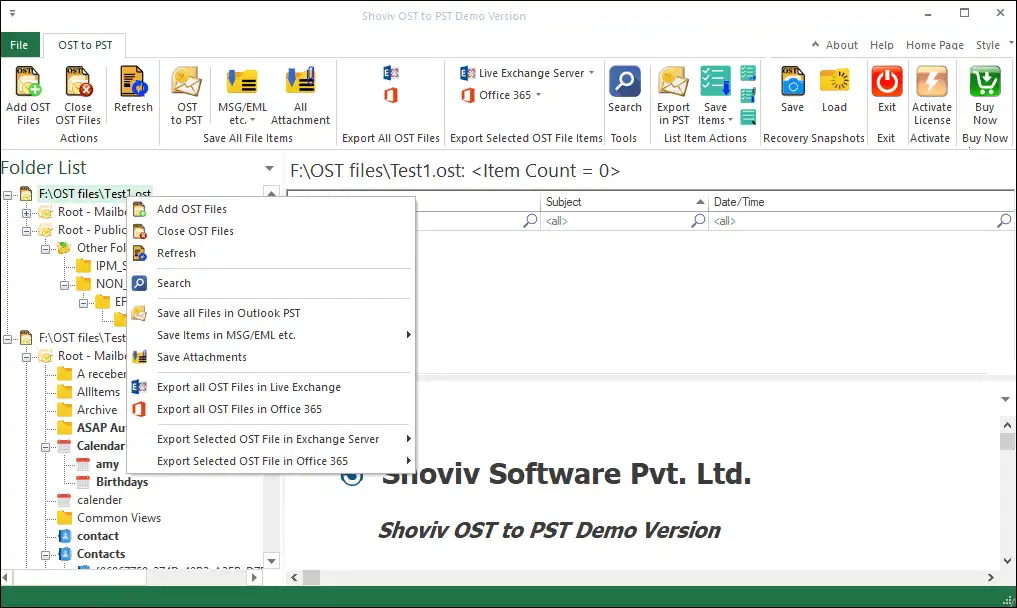1017x608 pixels.
Task: Open Live Exchange Server dropdown
Action: (527, 73)
